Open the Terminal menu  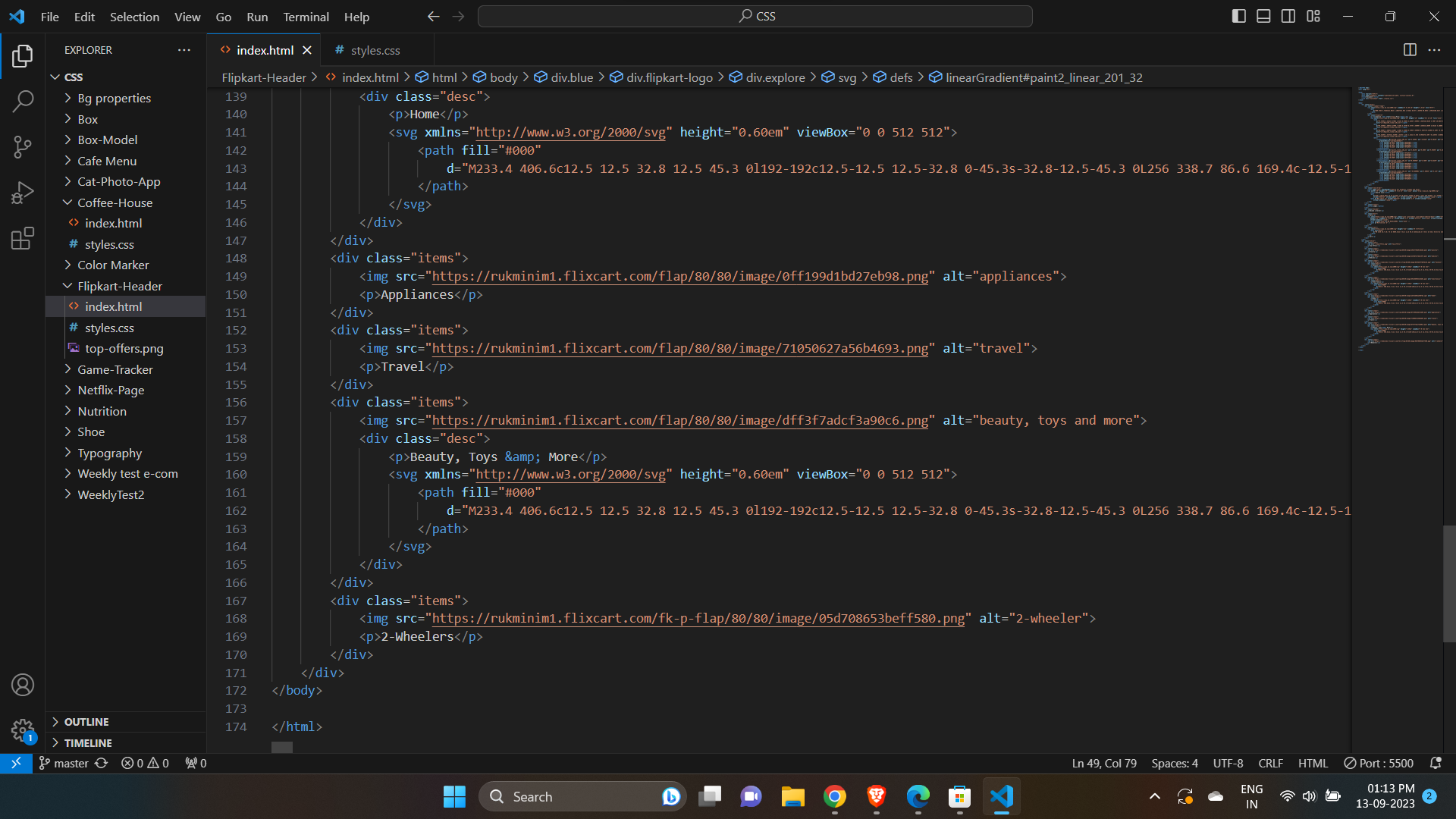[x=306, y=16]
